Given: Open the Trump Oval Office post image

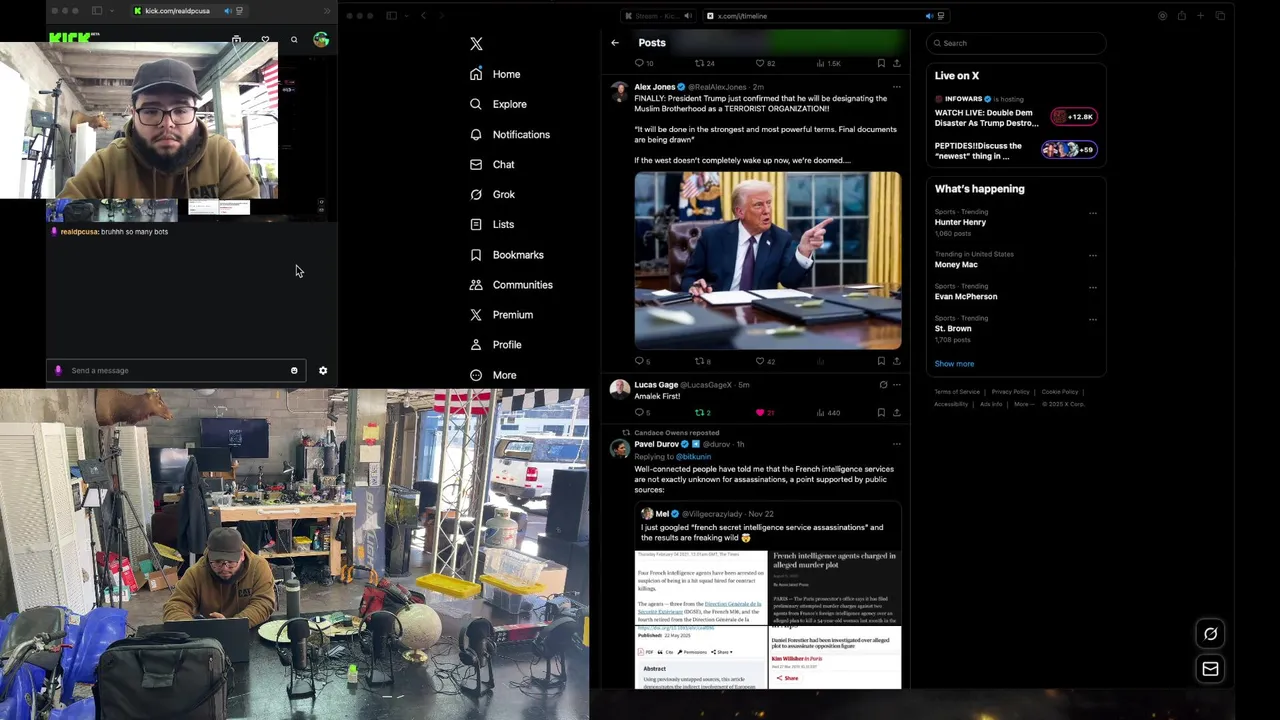Looking at the screenshot, I should pos(767,260).
